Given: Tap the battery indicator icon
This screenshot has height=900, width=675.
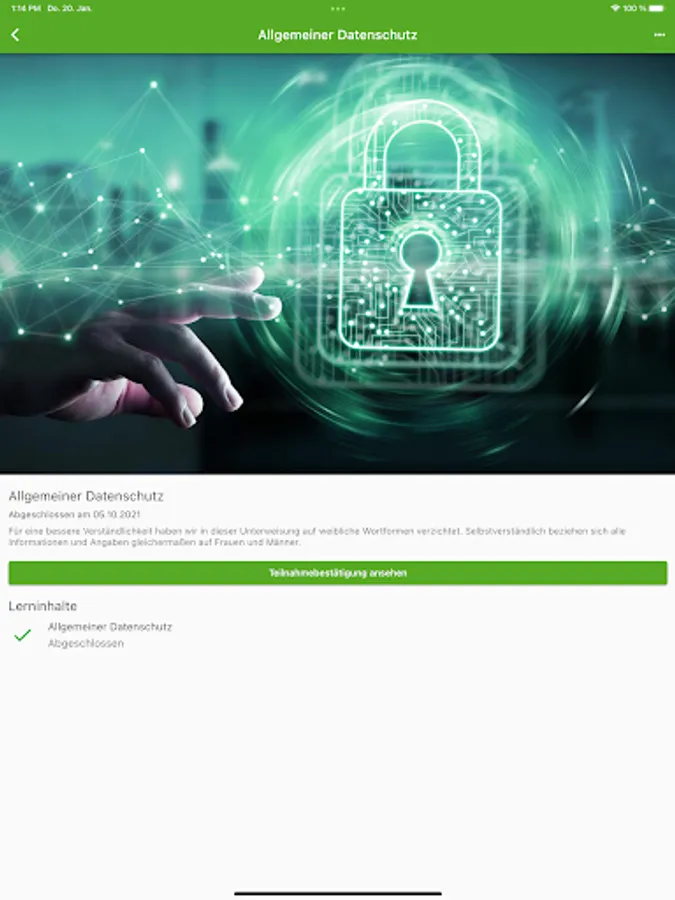Looking at the screenshot, I should [x=657, y=8].
